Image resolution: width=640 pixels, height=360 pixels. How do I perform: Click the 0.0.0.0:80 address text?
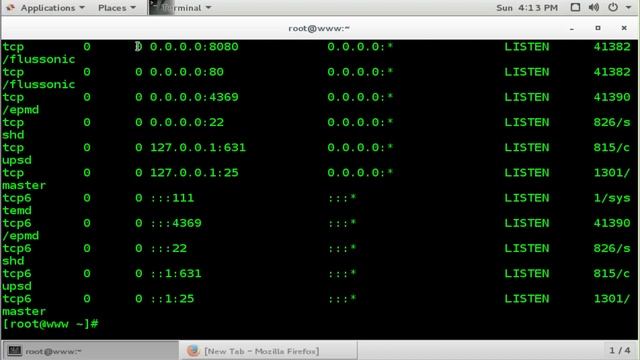click(187, 72)
